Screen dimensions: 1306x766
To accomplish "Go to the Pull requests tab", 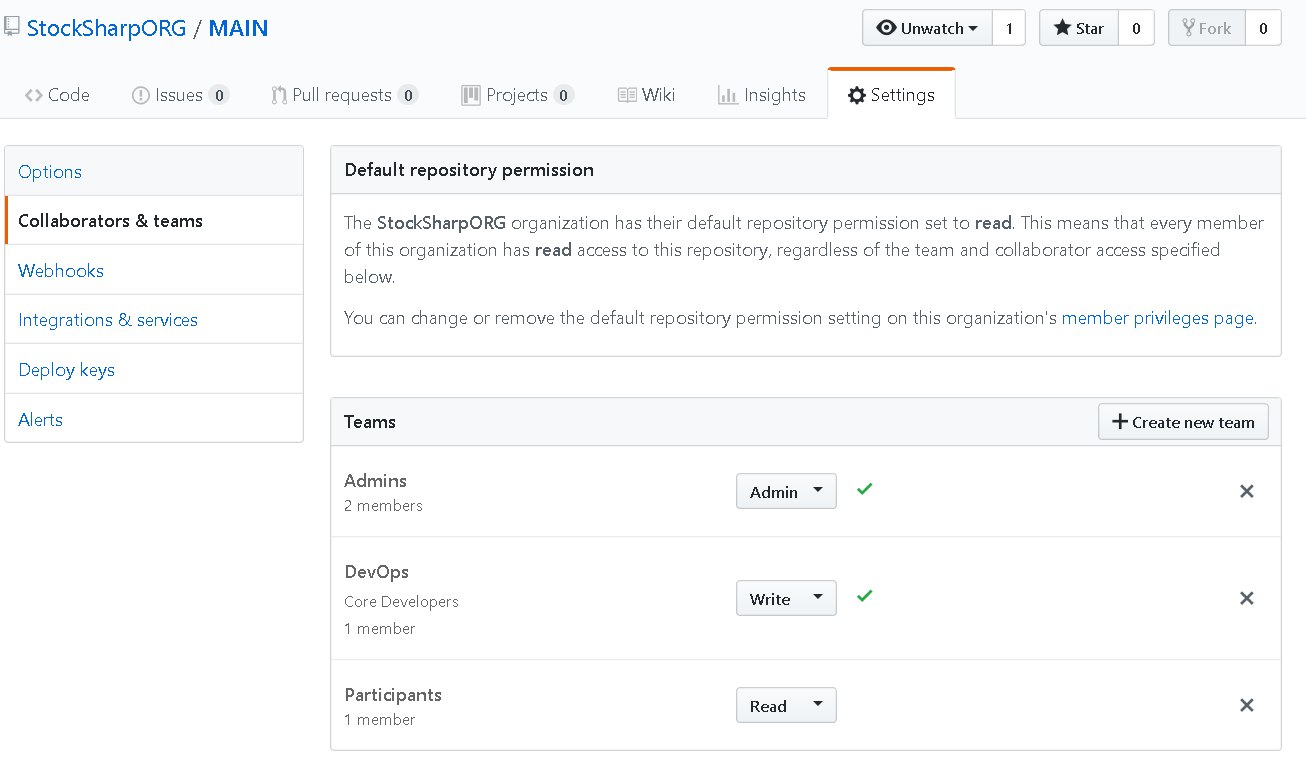I will (x=344, y=95).
